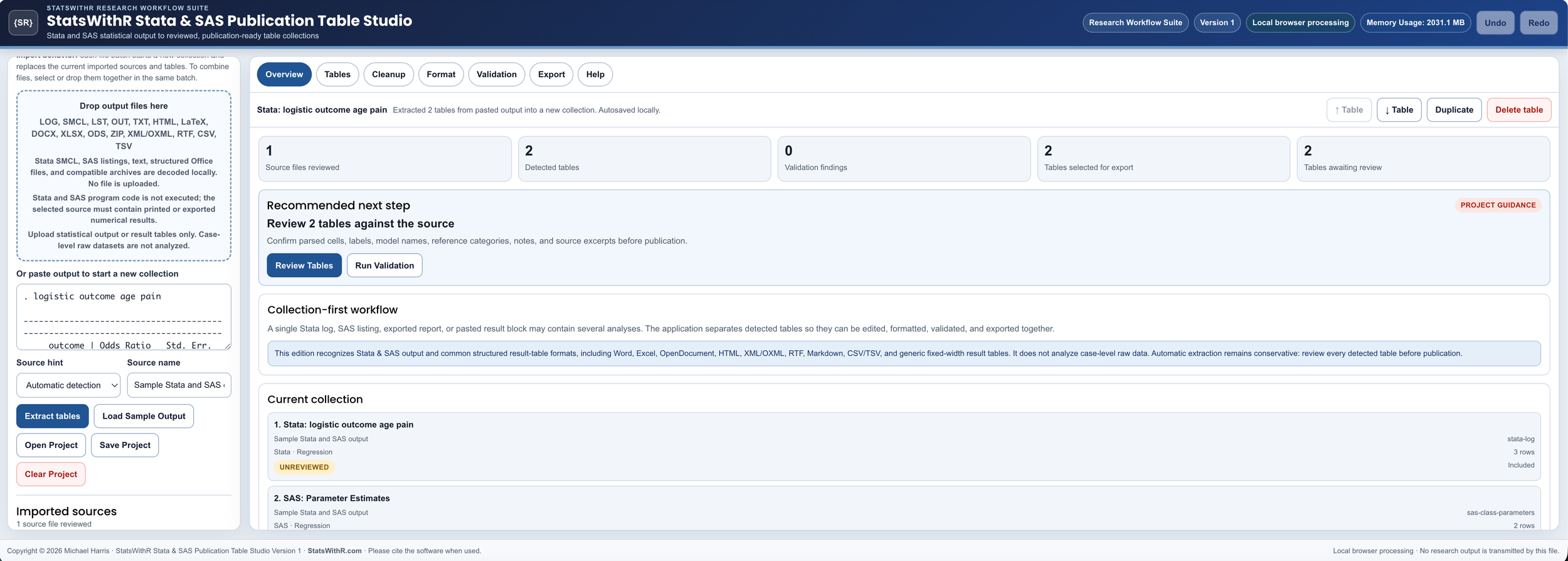The height and width of the screenshot is (561, 1568).
Task: Click the Validation findings stat card
Action: (904, 159)
